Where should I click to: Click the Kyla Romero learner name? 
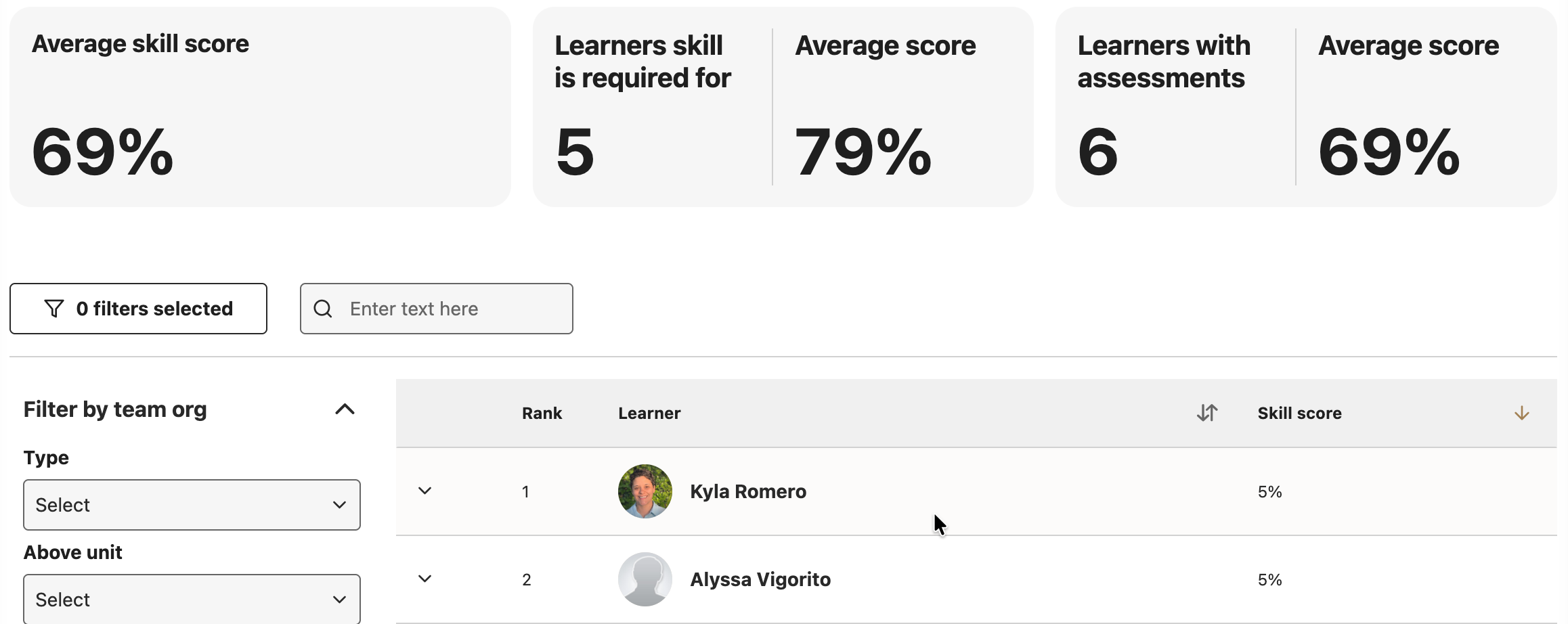pos(748,491)
